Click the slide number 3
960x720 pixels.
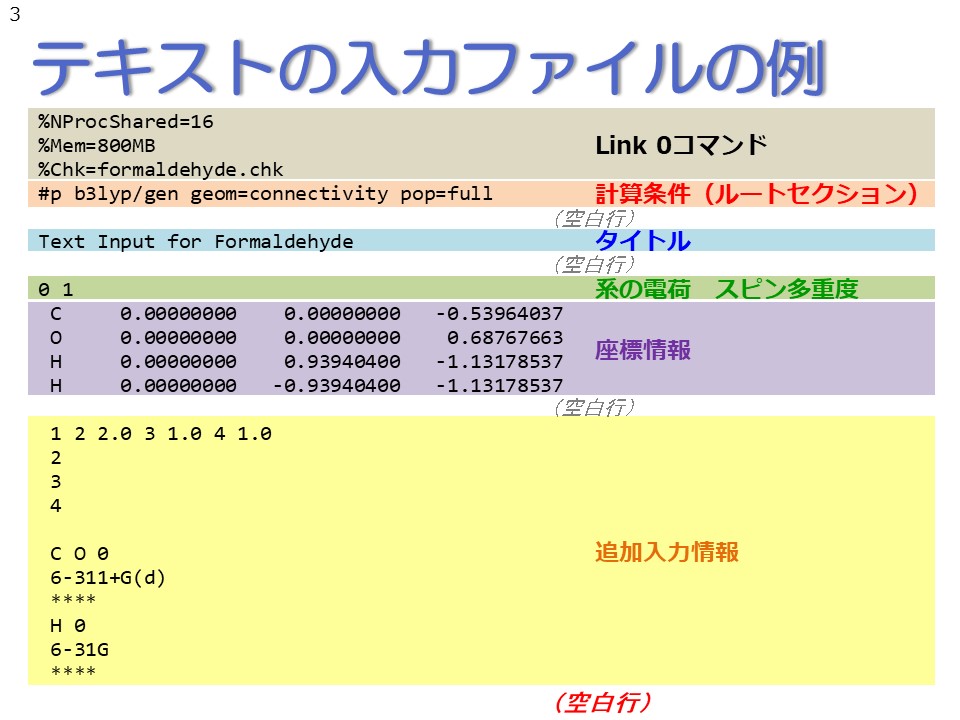click(x=15, y=13)
